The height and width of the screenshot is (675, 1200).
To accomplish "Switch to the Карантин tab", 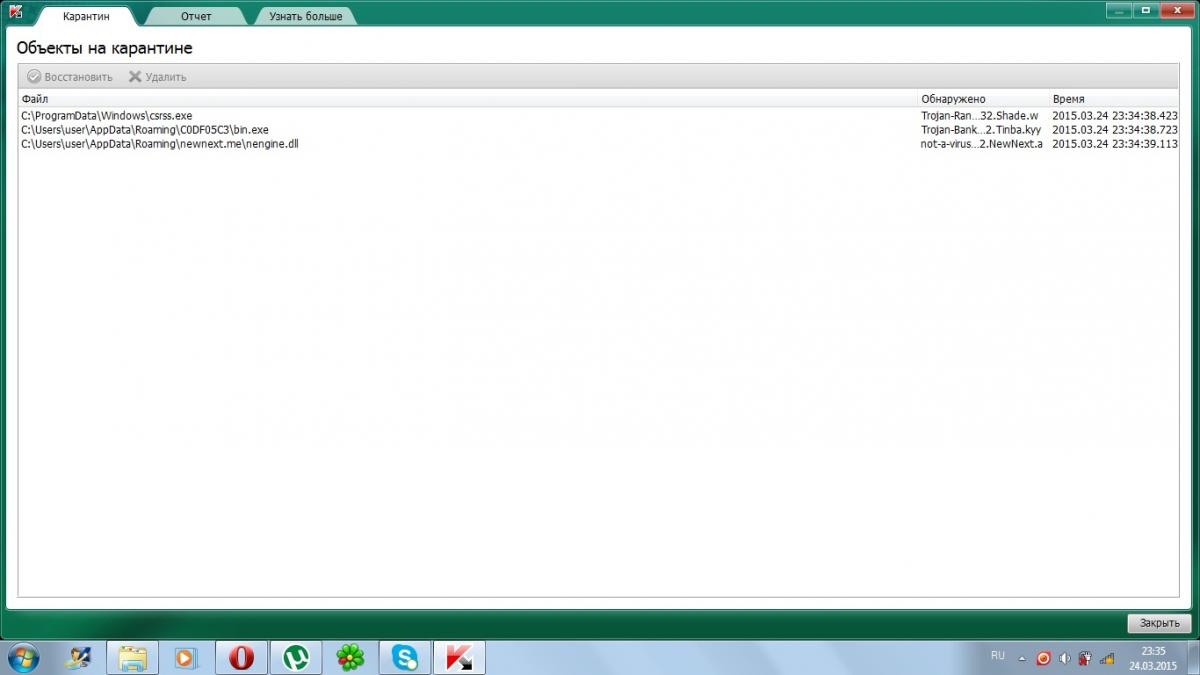I will (86, 17).
